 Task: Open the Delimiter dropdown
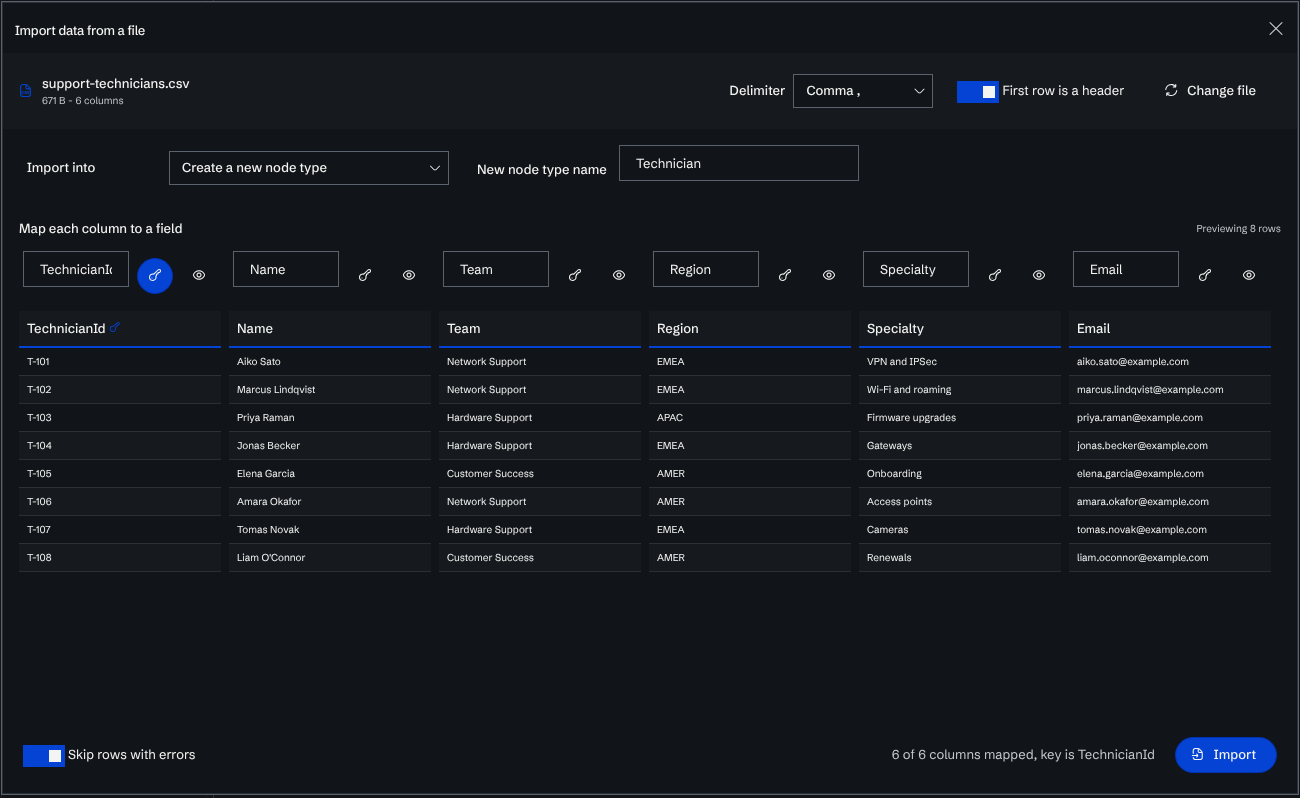click(863, 91)
